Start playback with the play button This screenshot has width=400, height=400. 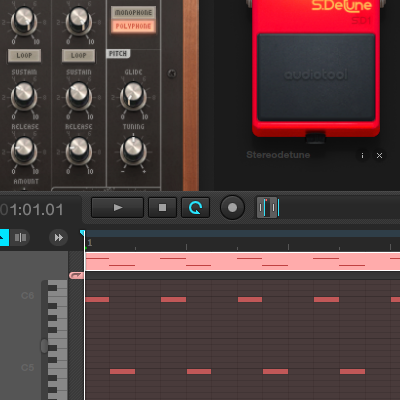(x=117, y=208)
